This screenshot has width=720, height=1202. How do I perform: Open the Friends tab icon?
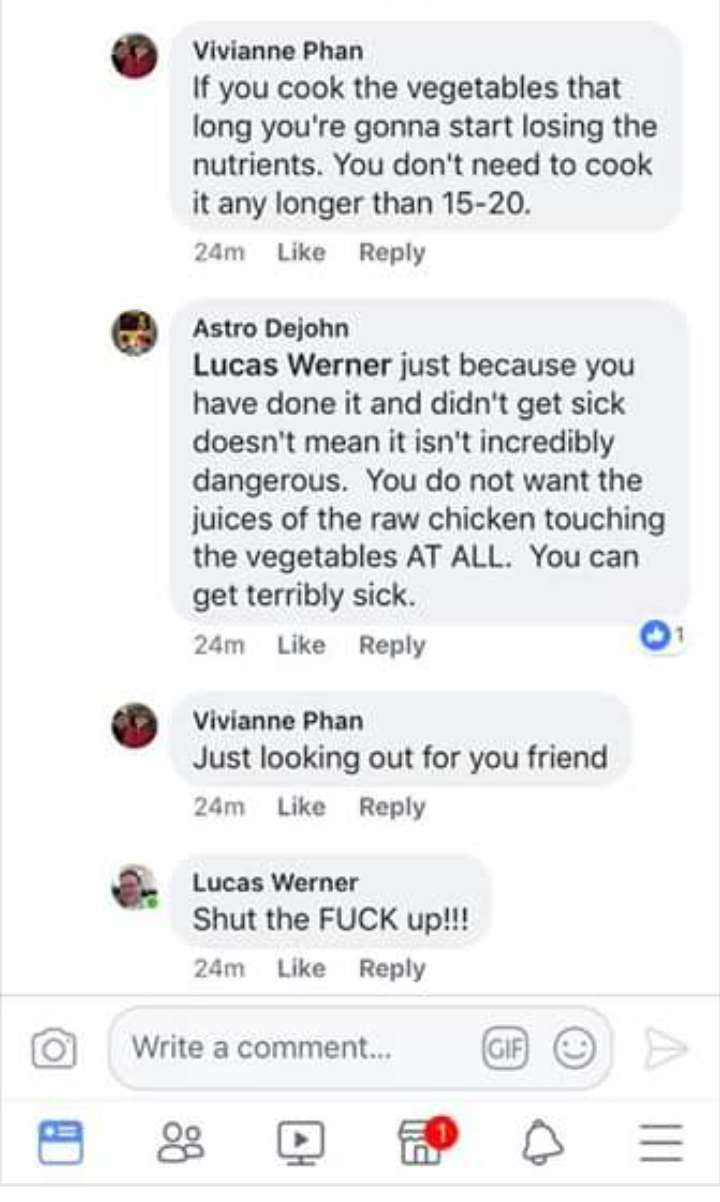coord(181,1142)
